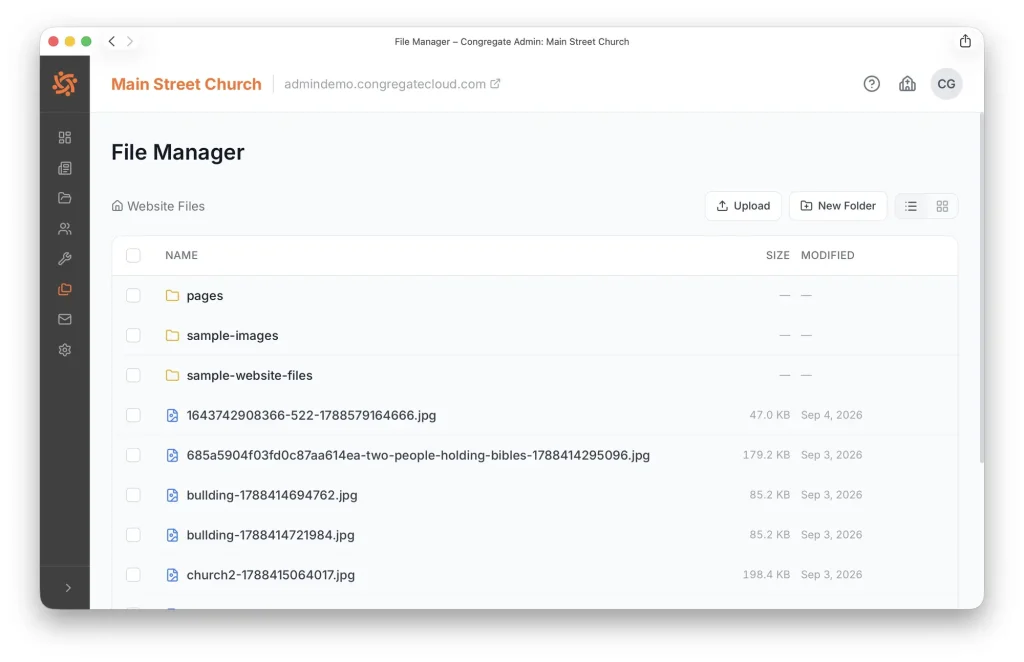The width and height of the screenshot is (1024, 662).
Task: Click the help question mark icon
Action: (x=871, y=84)
